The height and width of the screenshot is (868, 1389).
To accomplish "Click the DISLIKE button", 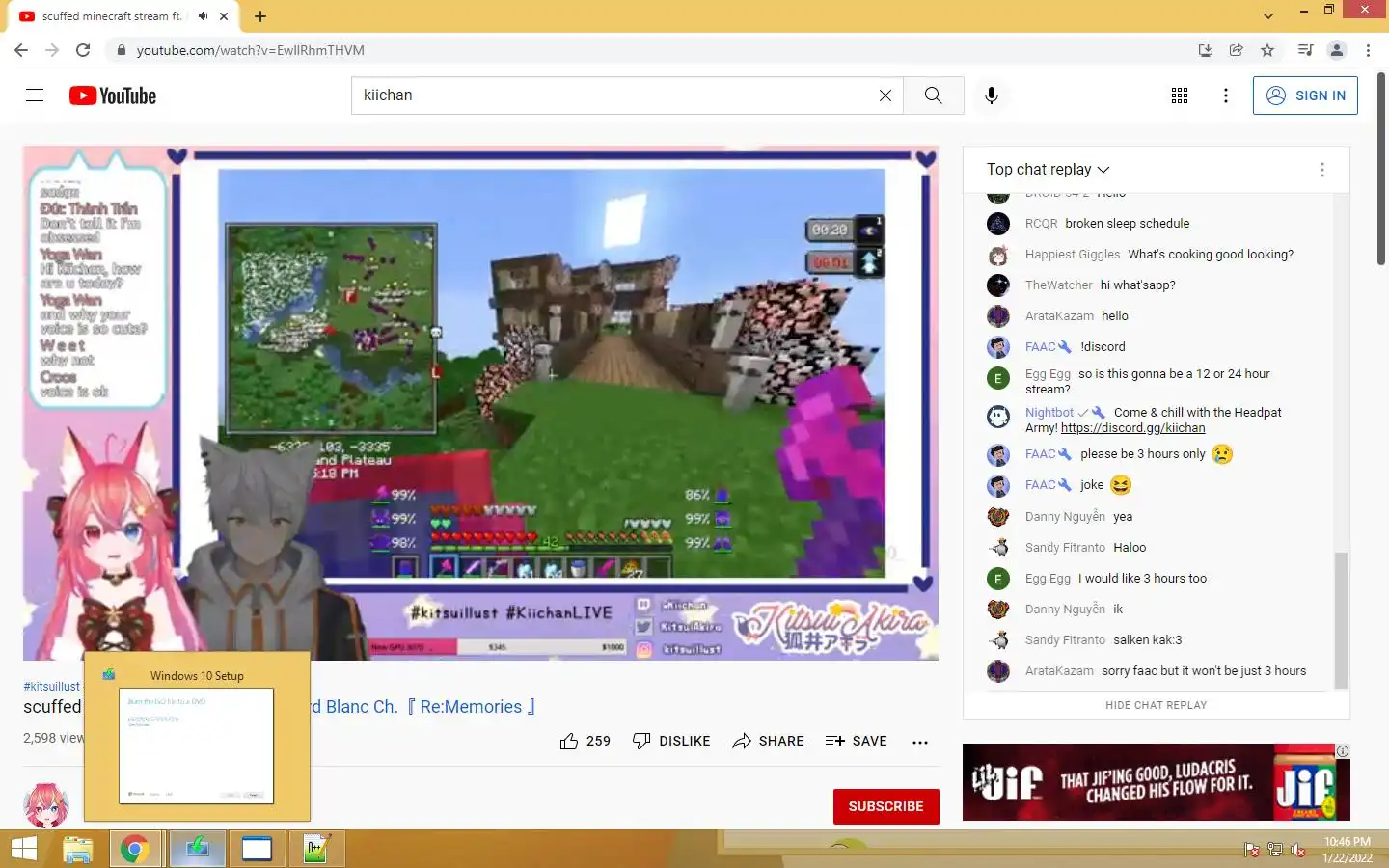I will tap(670, 741).
